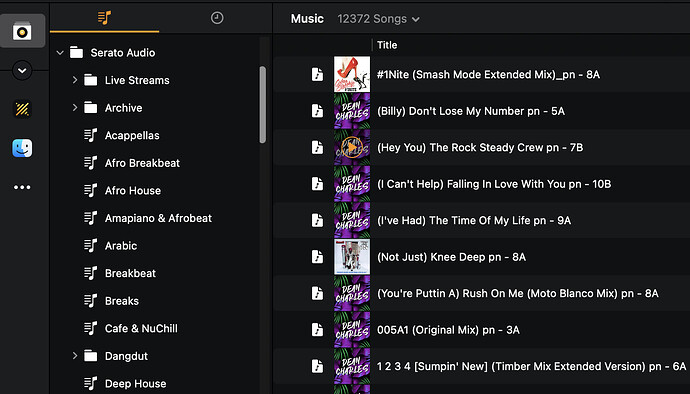Image resolution: width=690 pixels, height=394 pixels.
Task: Click the Deep House playlist icon
Action: tap(90, 383)
